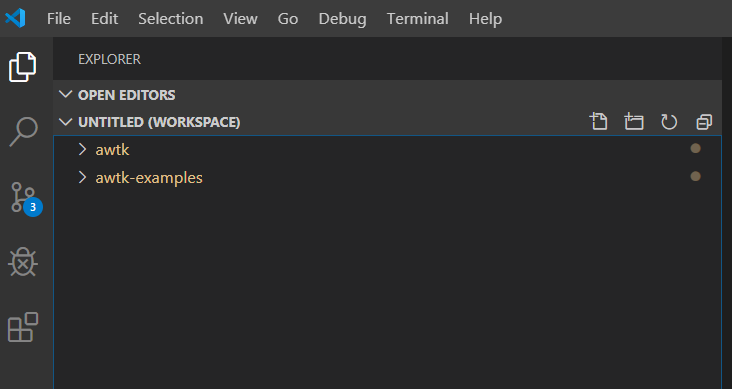The height and width of the screenshot is (389, 732).
Task: Open the Explorer view in activity bar
Action: coord(22,67)
